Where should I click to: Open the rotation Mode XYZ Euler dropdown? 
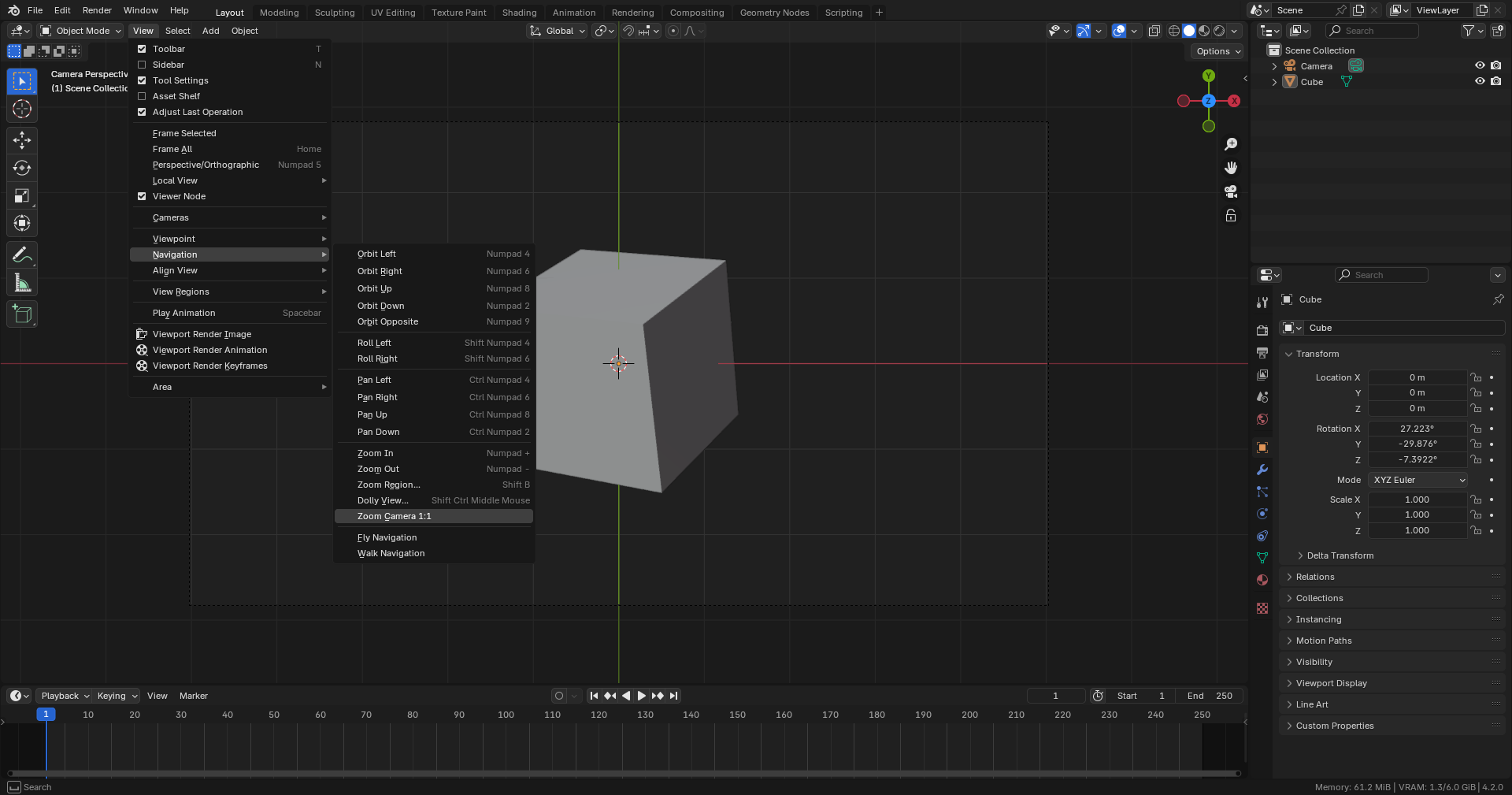coord(1418,480)
